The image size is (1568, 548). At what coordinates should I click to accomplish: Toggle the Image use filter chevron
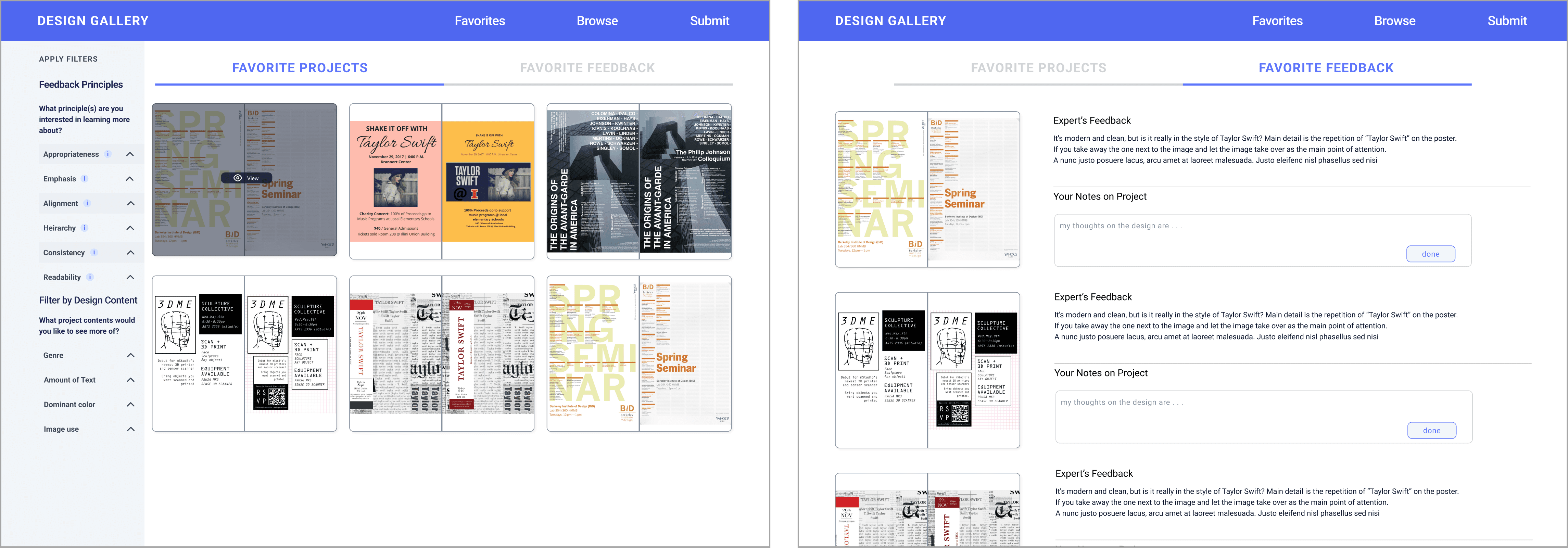coord(130,429)
